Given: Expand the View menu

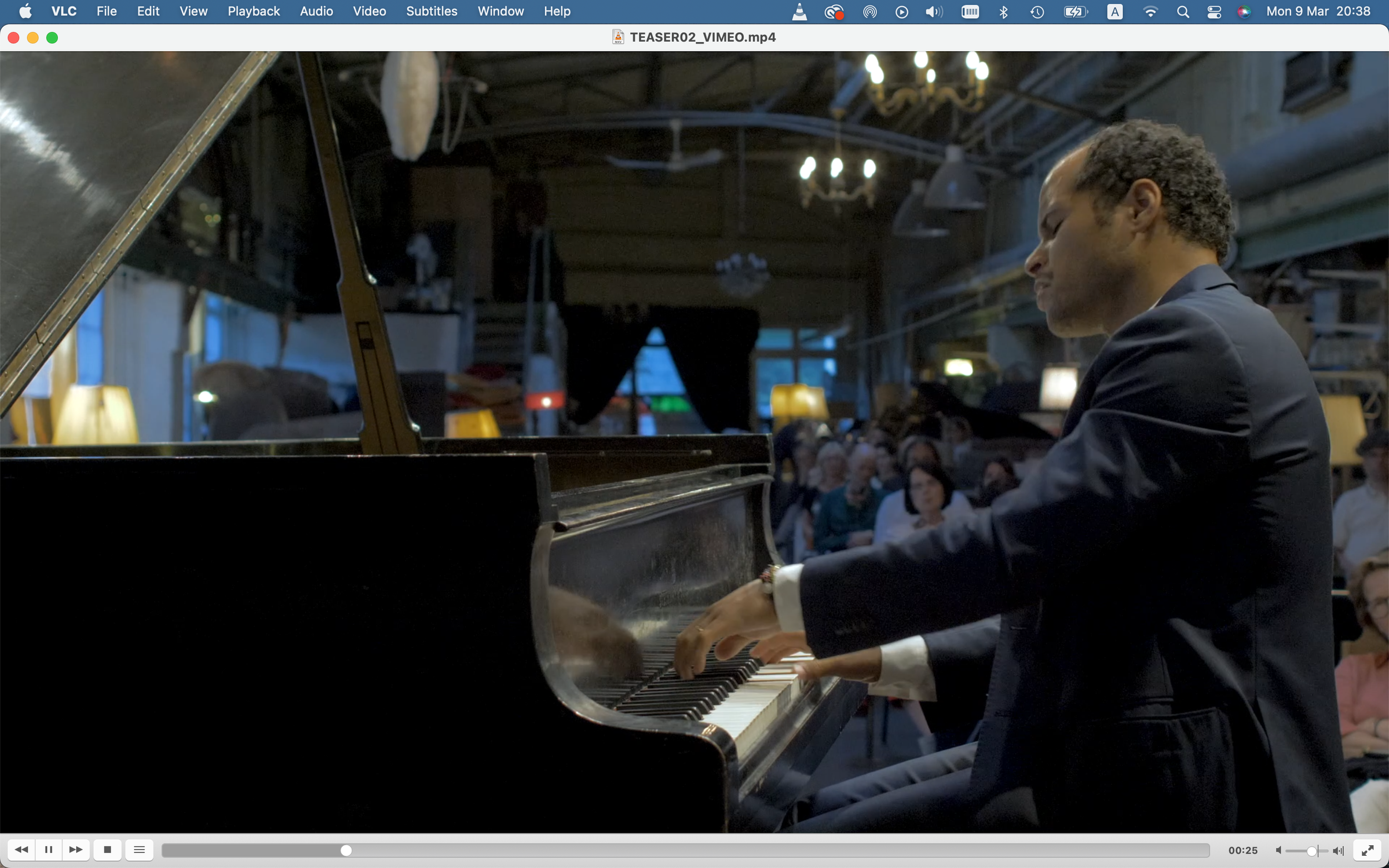Looking at the screenshot, I should [193, 12].
